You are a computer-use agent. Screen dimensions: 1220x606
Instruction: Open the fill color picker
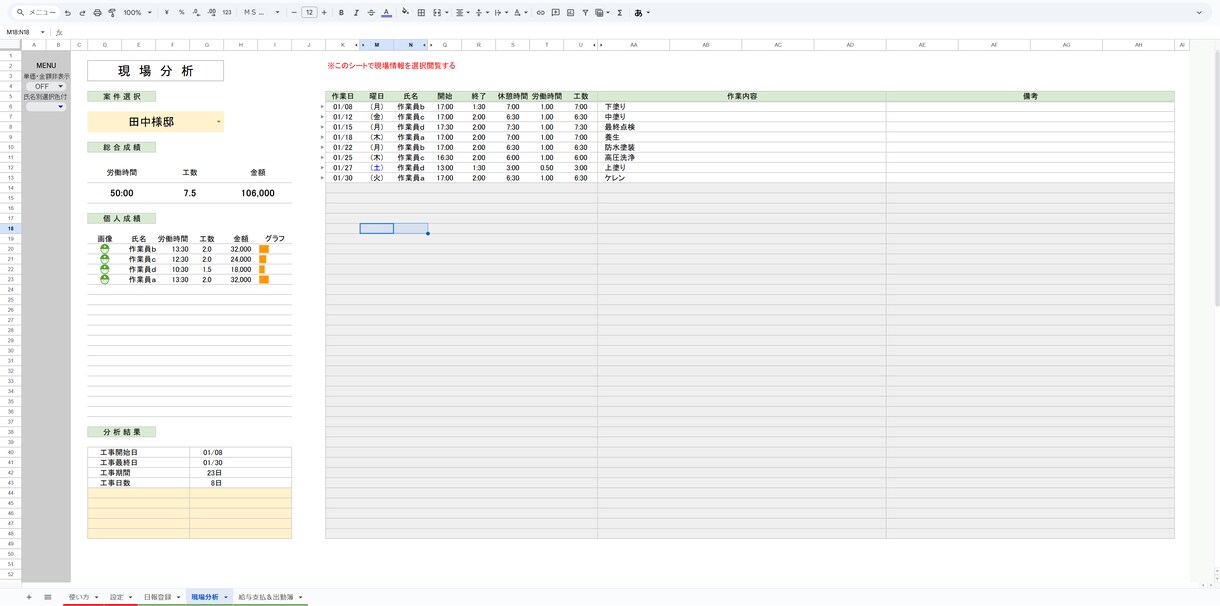click(x=405, y=13)
